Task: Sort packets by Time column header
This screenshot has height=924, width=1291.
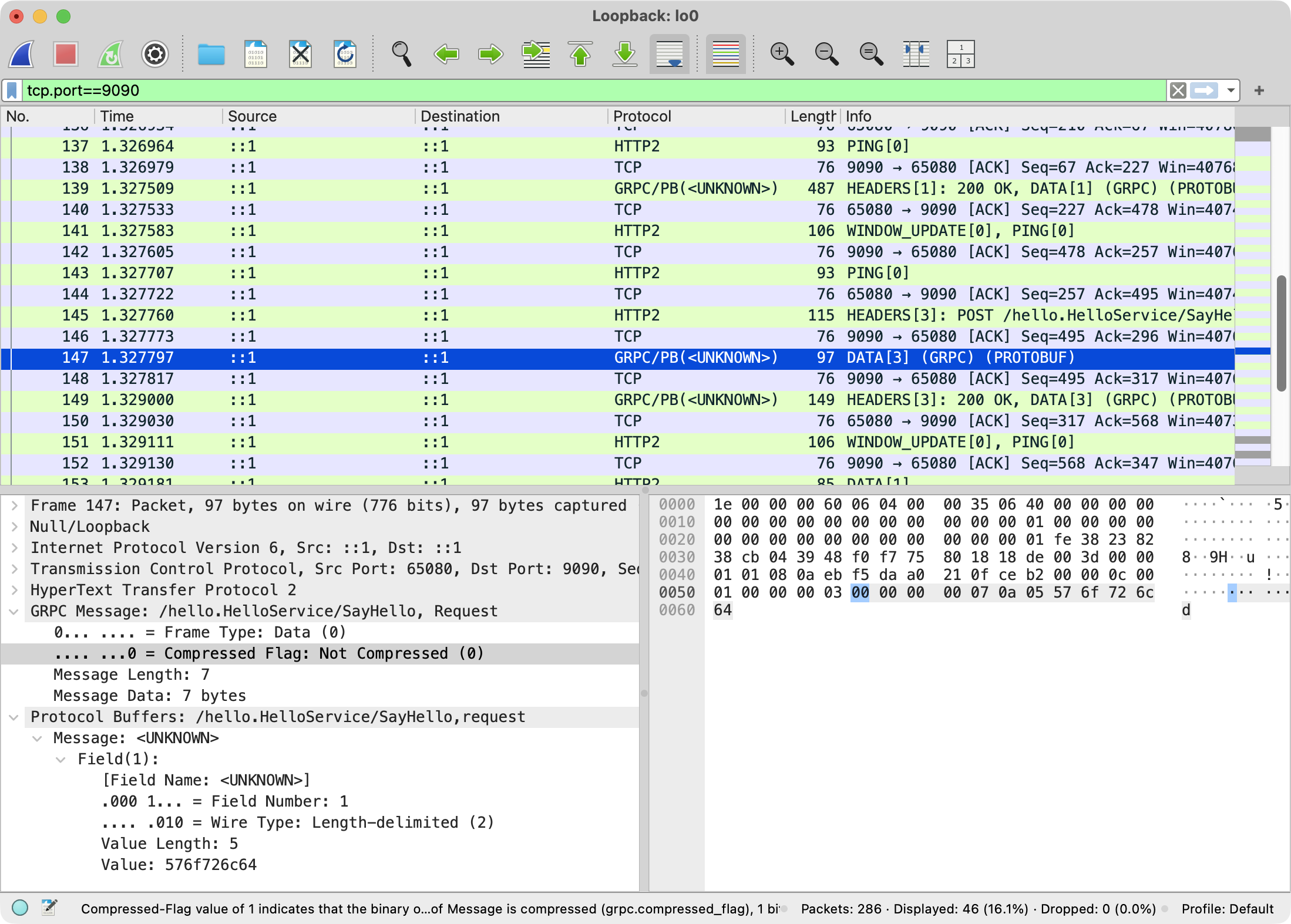Action: click(x=117, y=116)
